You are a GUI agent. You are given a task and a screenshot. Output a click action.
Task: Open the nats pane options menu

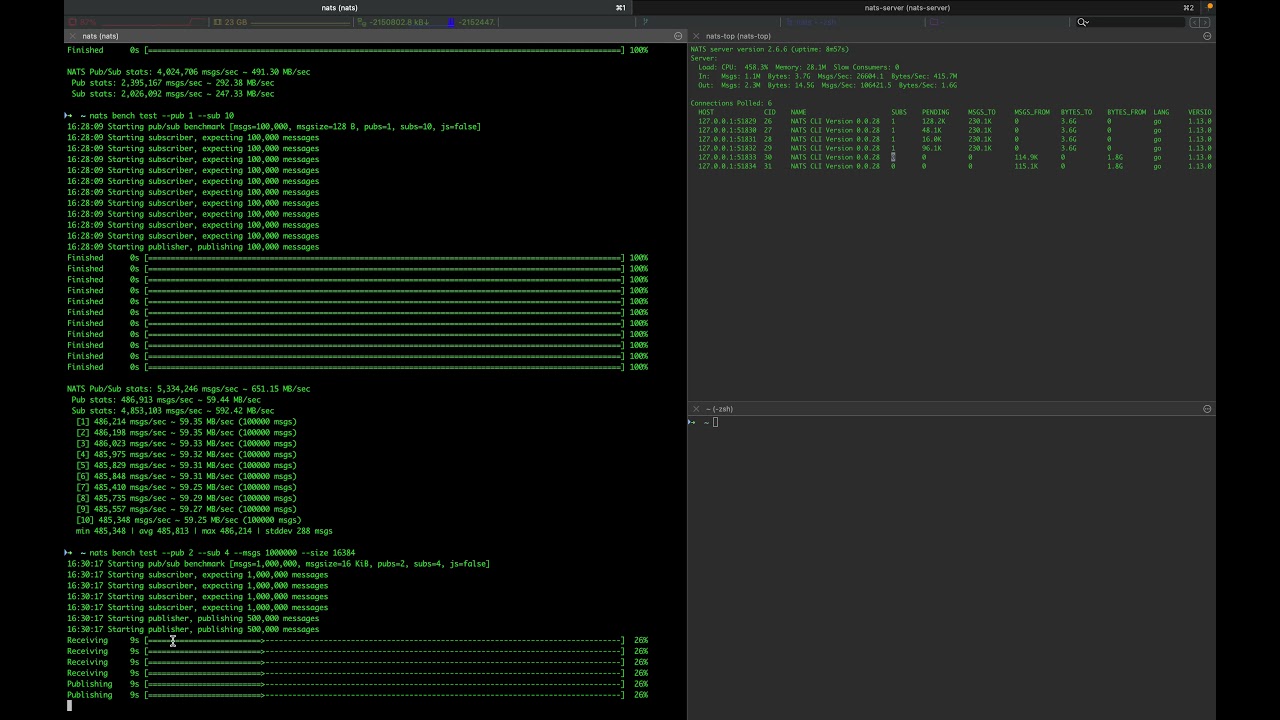coord(678,36)
